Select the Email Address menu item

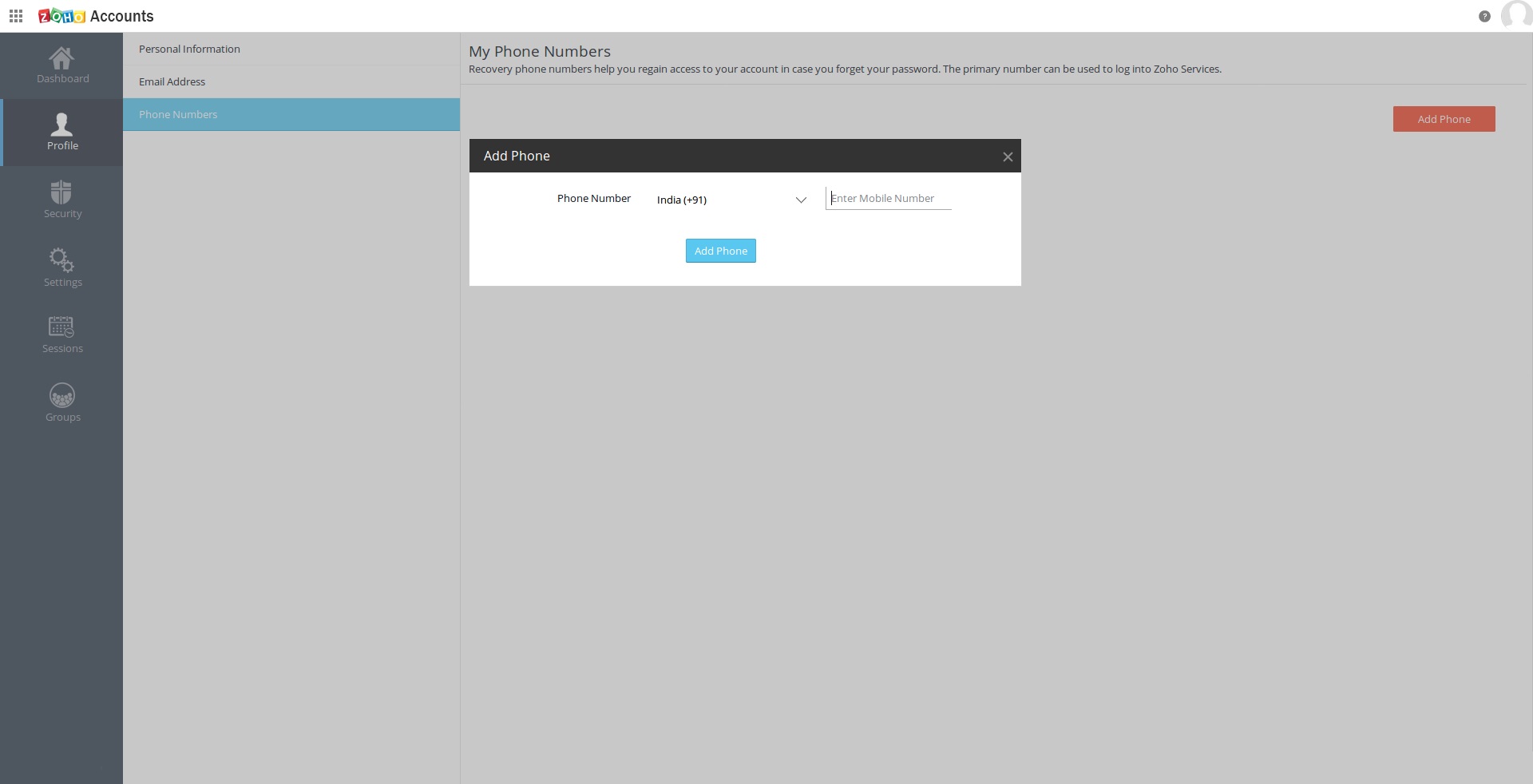click(x=291, y=81)
